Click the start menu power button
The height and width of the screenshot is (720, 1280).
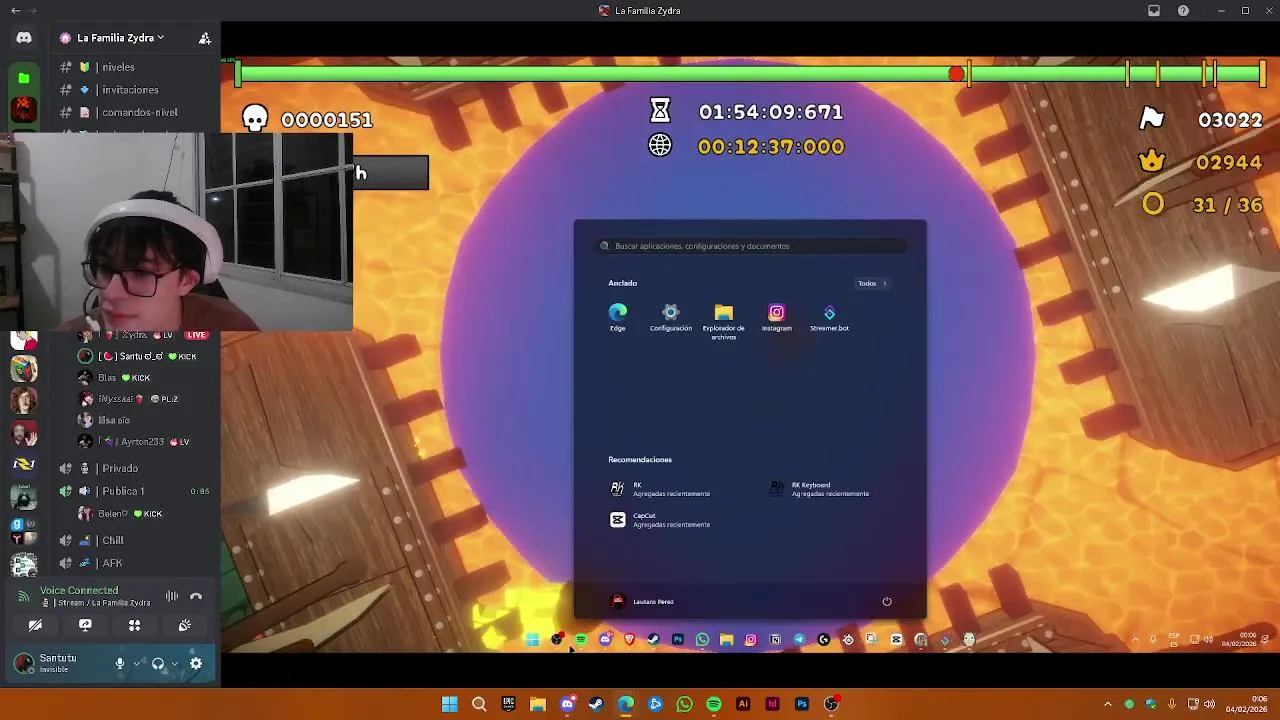pos(887,602)
